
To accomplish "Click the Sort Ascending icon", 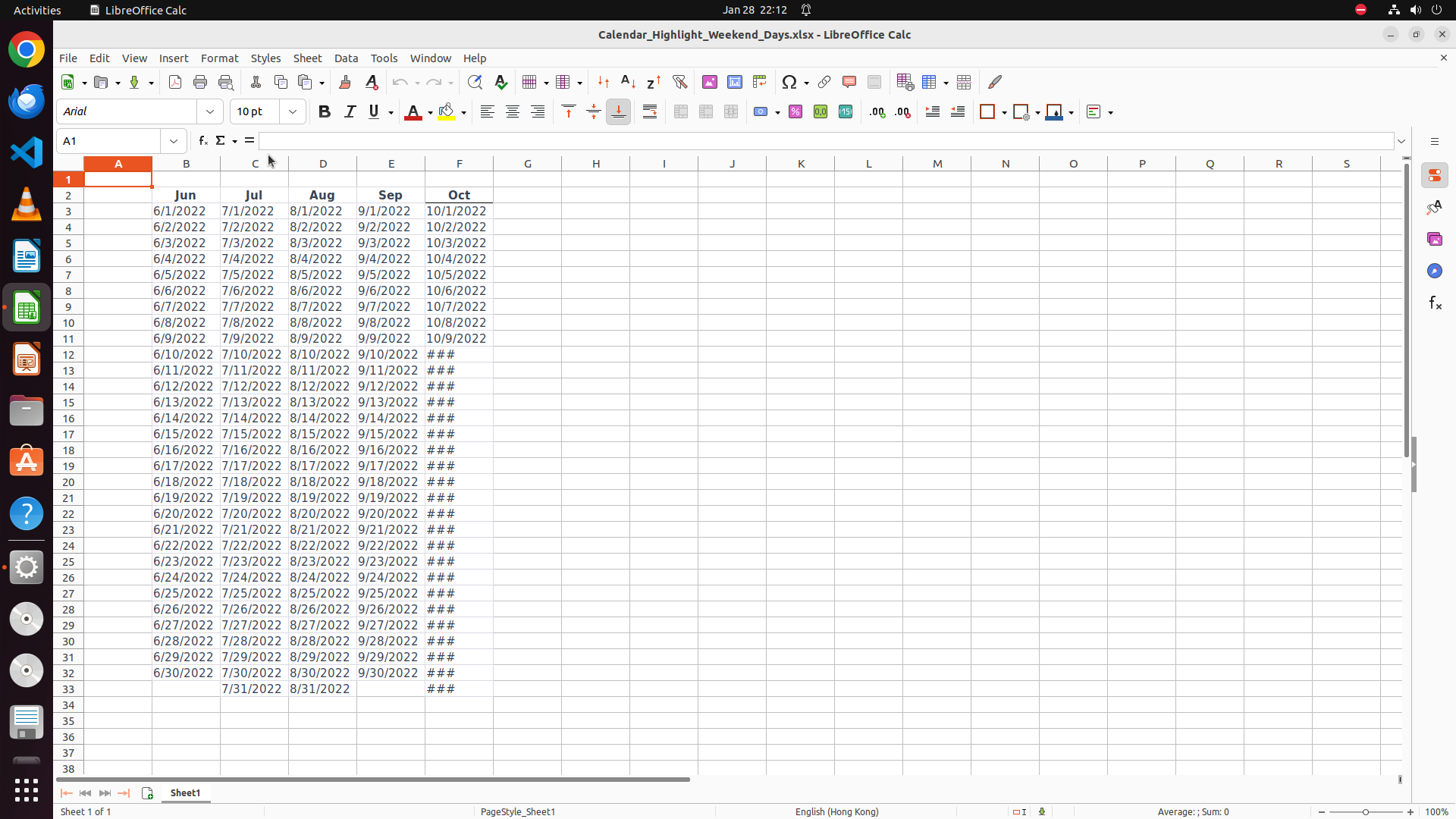I will click(x=629, y=82).
